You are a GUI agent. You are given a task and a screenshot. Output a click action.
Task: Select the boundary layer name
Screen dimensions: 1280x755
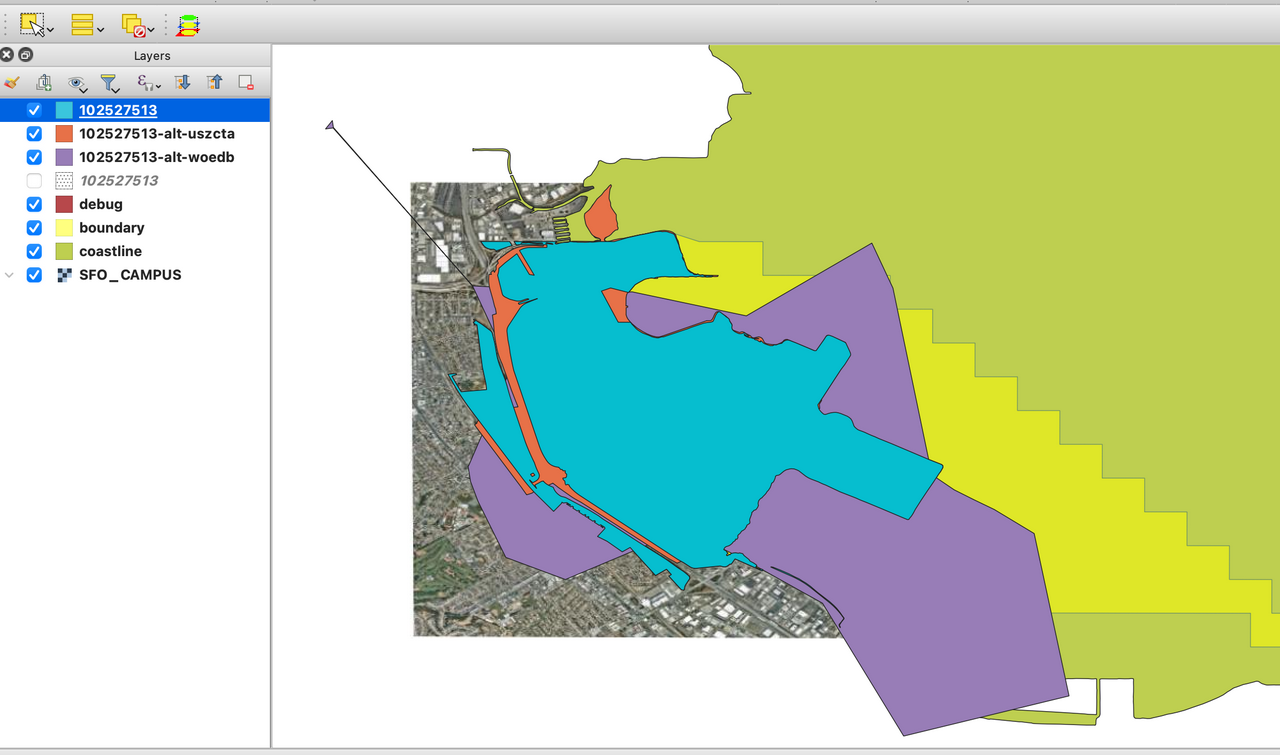pyautogui.click(x=112, y=228)
